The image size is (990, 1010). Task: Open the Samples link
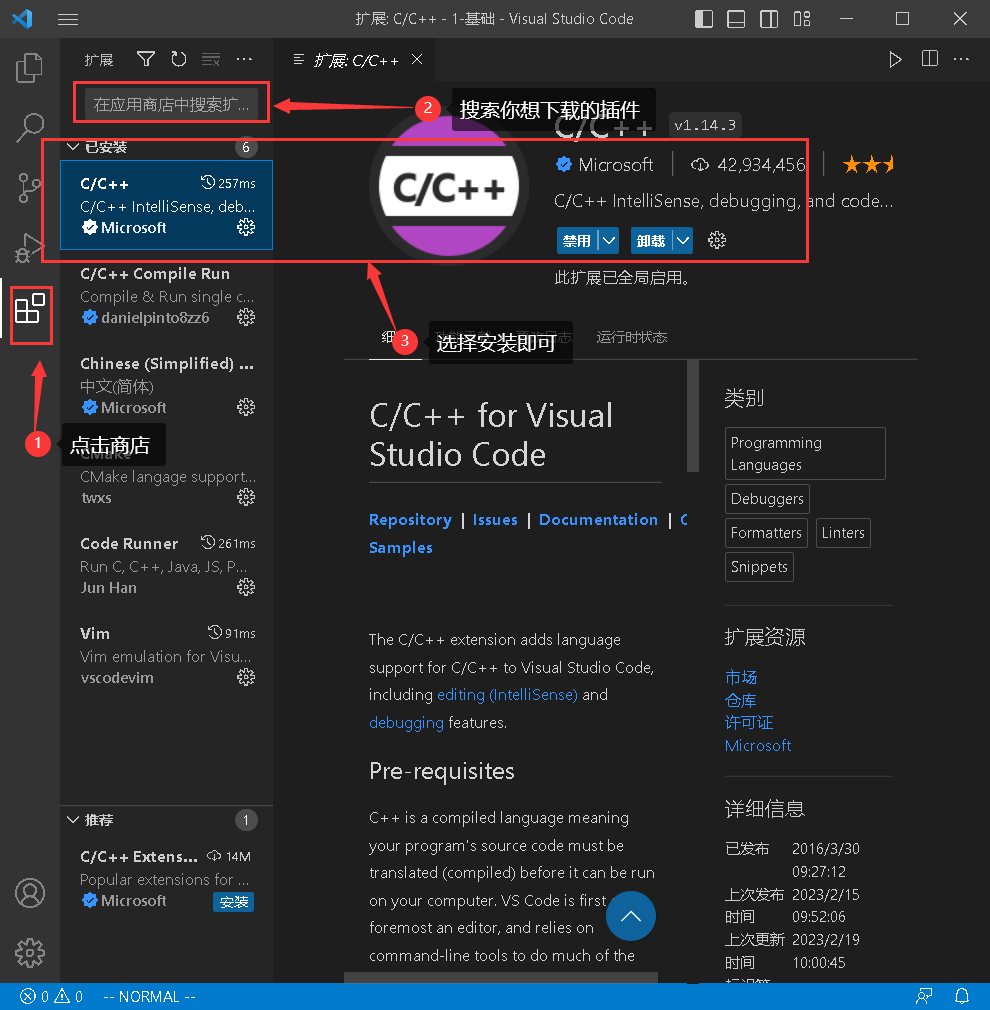pos(401,548)
